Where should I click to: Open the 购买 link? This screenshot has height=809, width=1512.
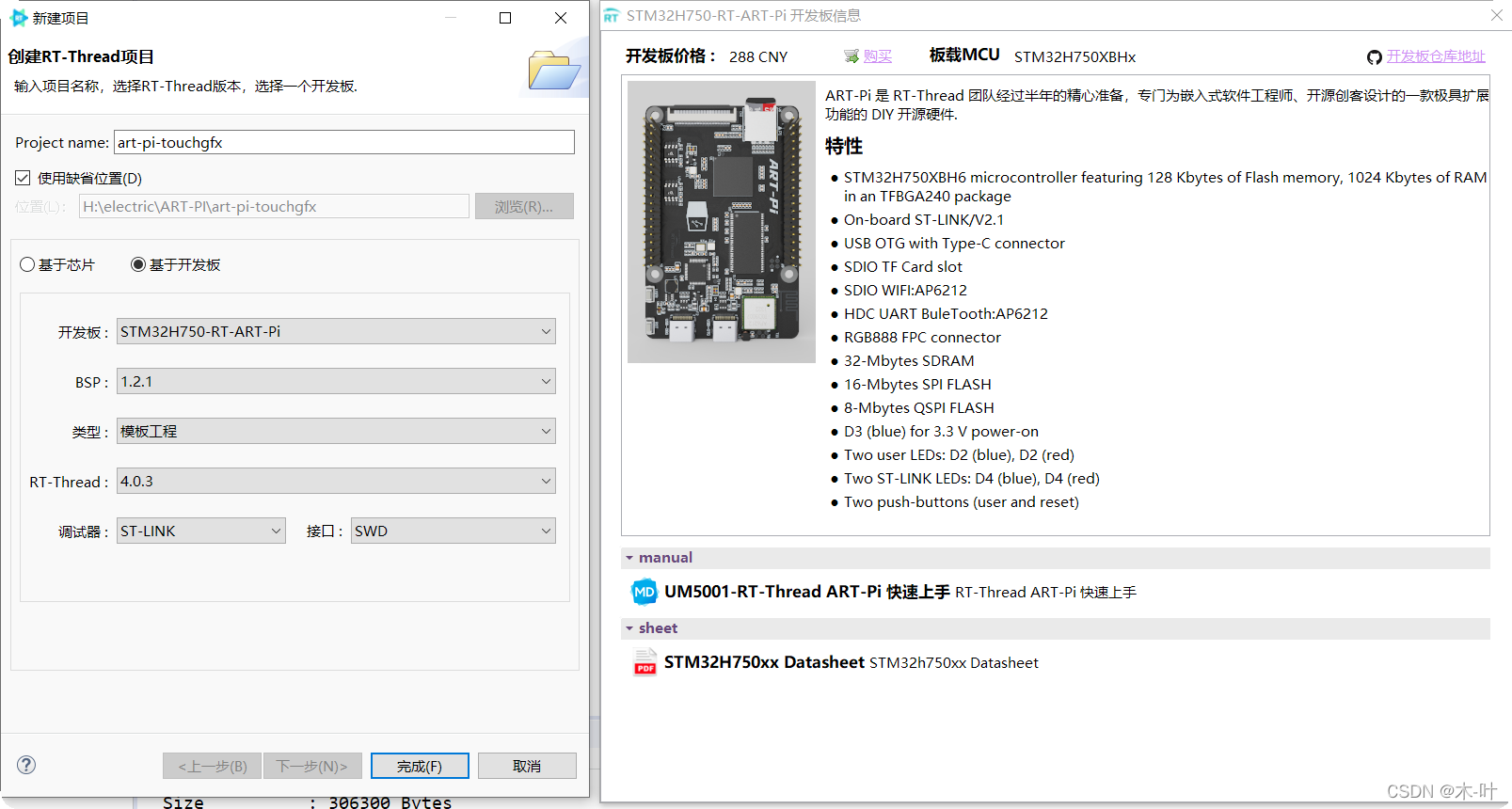(878, 56)
